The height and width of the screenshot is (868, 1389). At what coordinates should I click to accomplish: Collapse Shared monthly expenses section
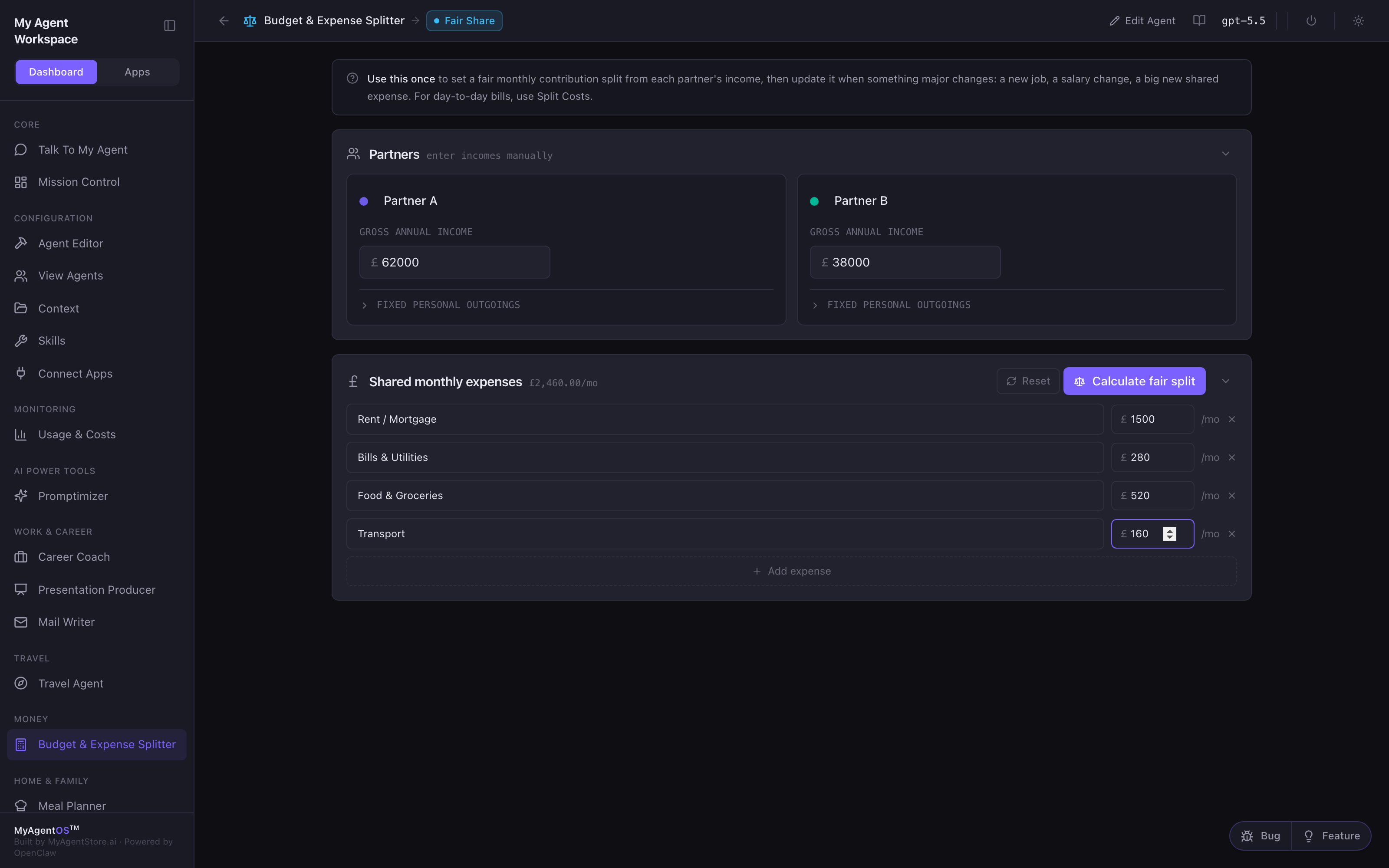(x=1225, y=381)
